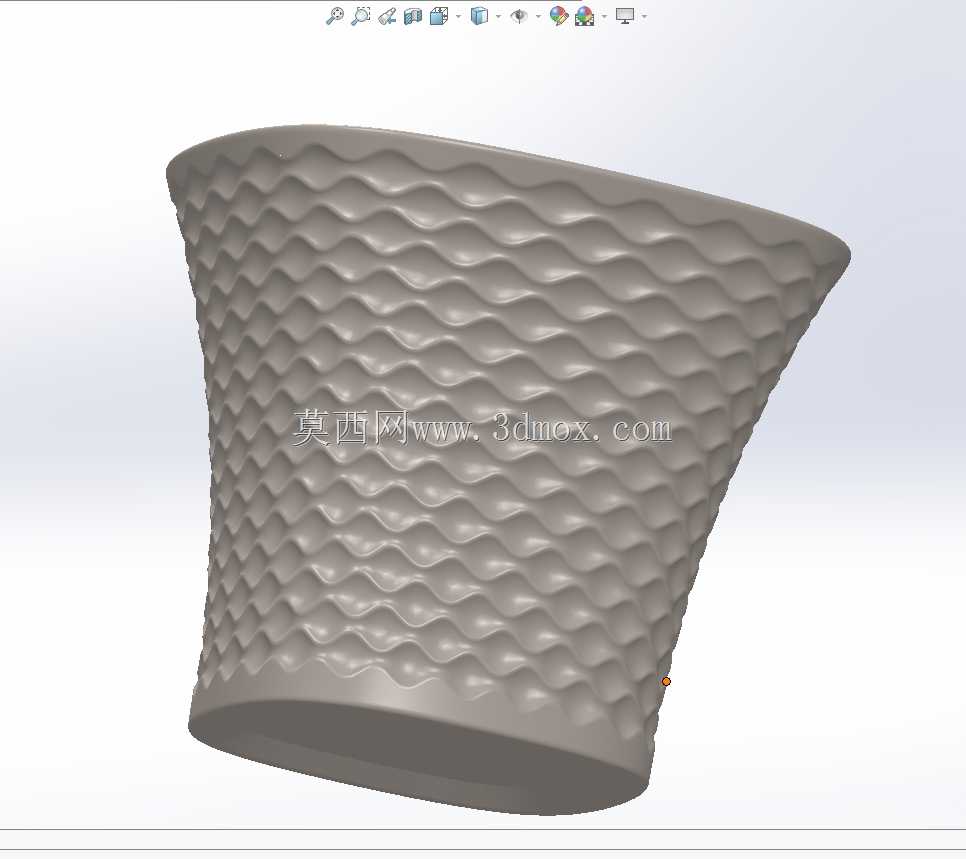Expand the Display Style dropdown arrow

pyautogui.click(x=498, y=17)
